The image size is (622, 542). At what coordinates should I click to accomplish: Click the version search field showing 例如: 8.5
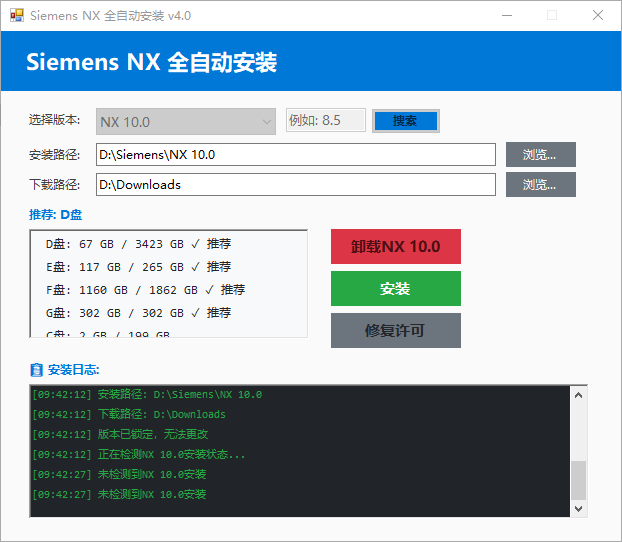[x=326, y=120]
